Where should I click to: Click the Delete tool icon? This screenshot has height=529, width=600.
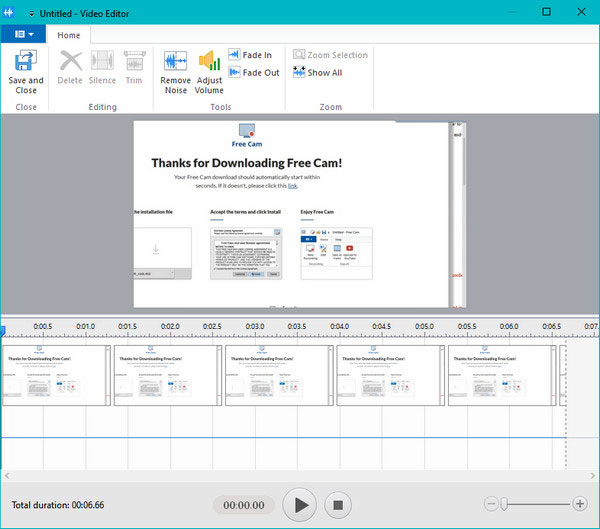tap(71, 60)
